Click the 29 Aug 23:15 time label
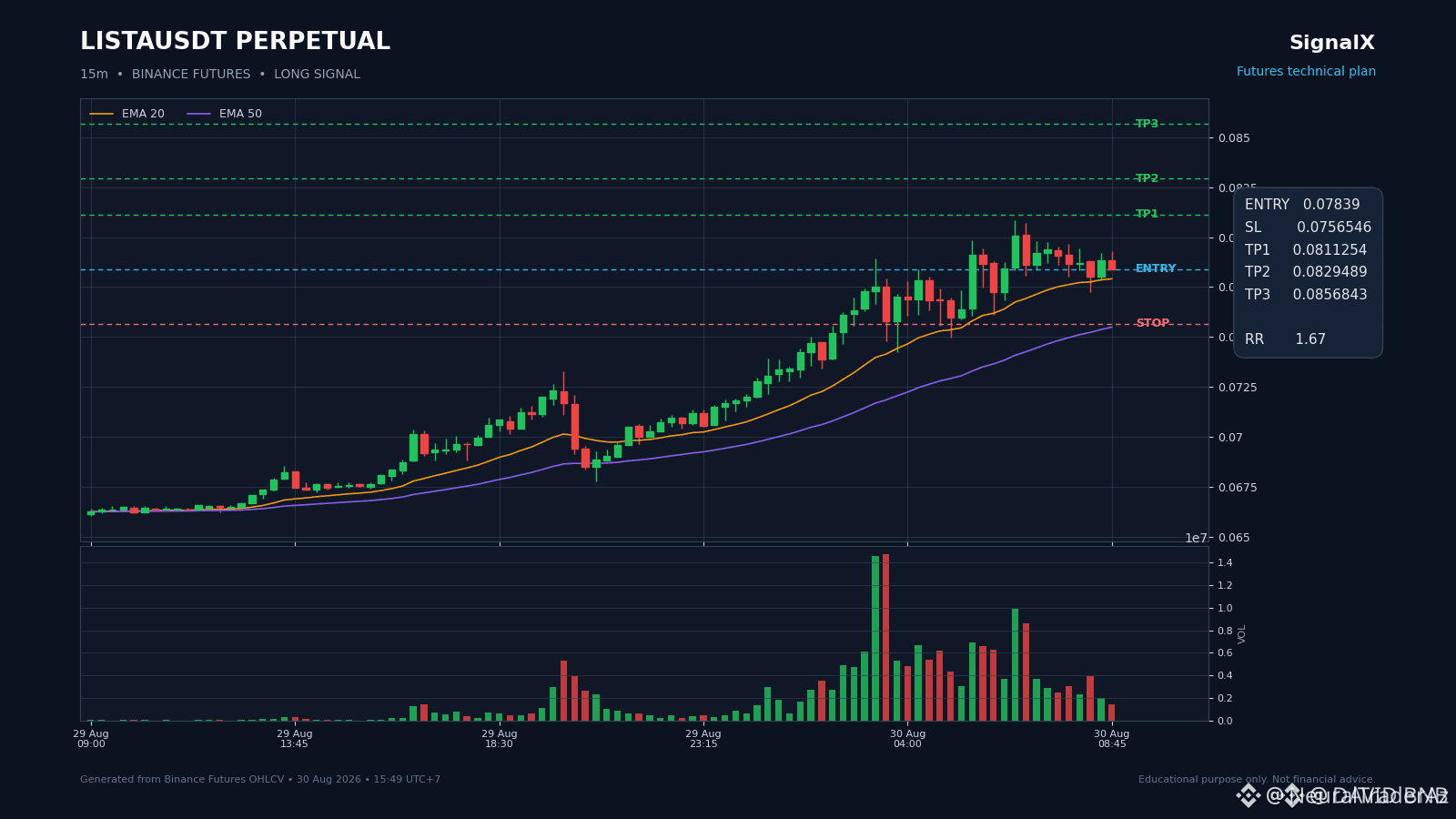1456x819 pixels. (x=703, y=739)
